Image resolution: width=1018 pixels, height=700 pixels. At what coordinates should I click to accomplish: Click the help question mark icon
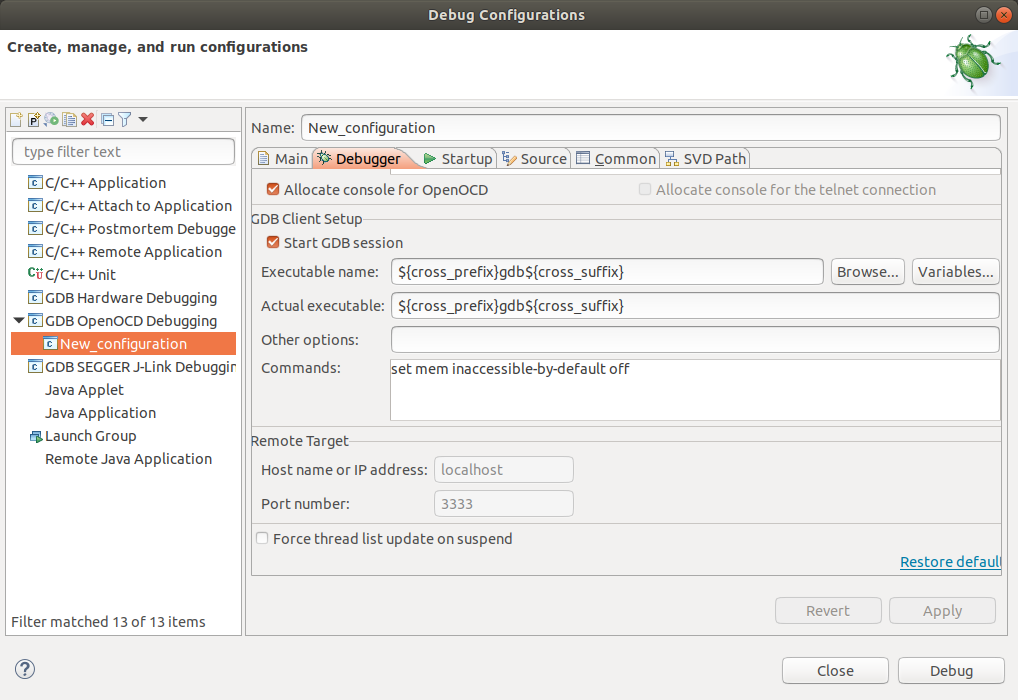click(25, 669)
